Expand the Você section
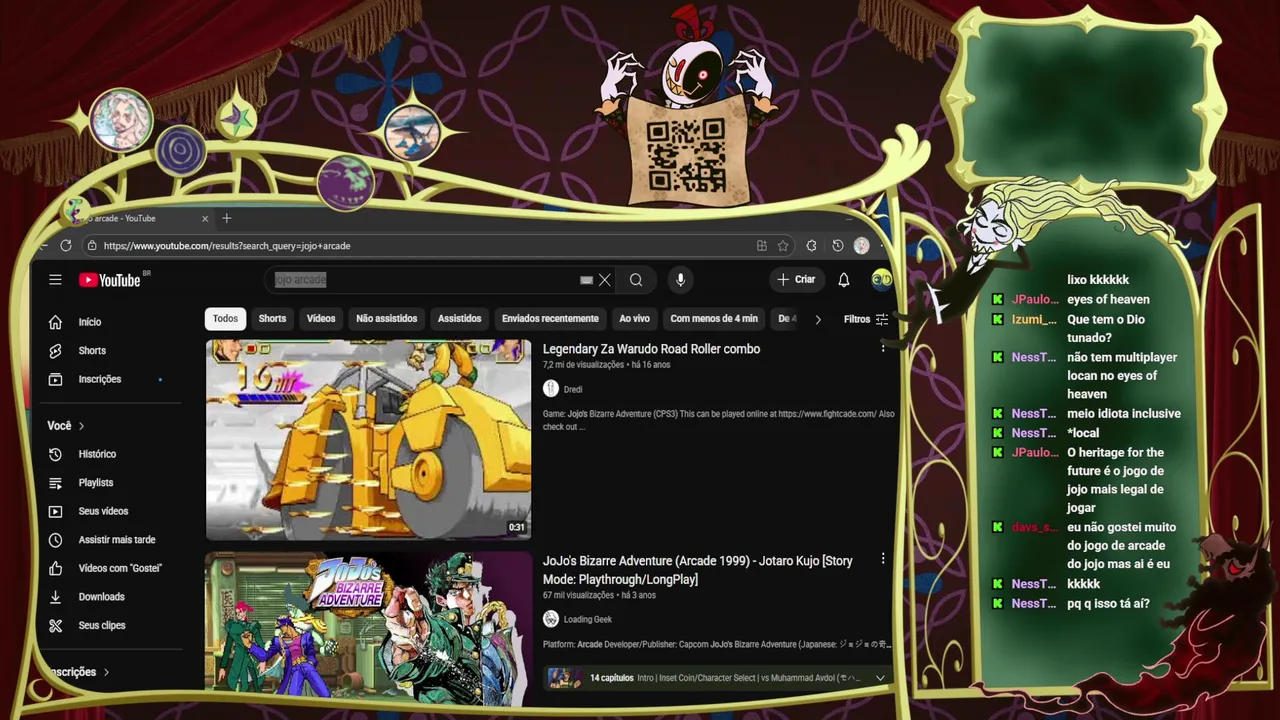Image resolution: width=1280 pixels, height=720 pixels. 66,426
